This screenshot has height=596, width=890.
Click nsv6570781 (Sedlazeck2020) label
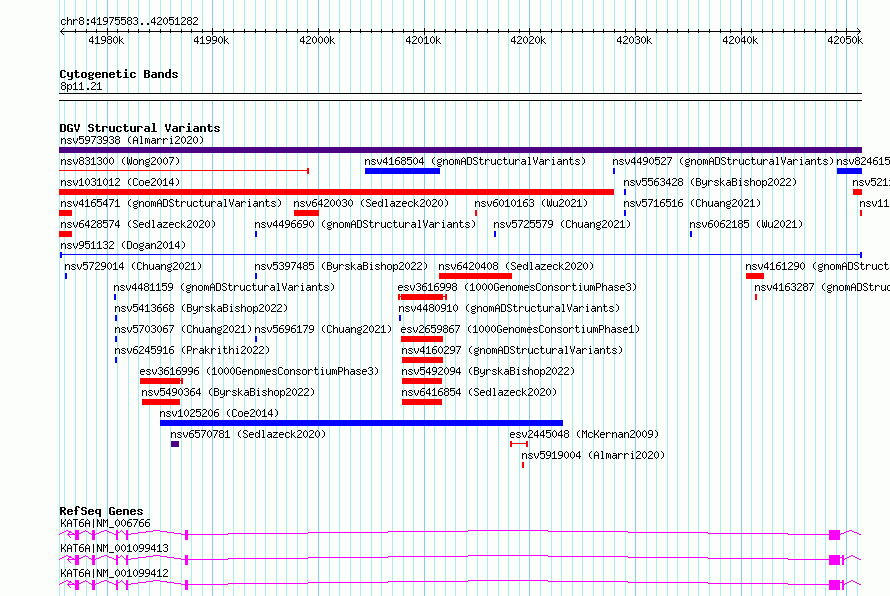point(248,434)
